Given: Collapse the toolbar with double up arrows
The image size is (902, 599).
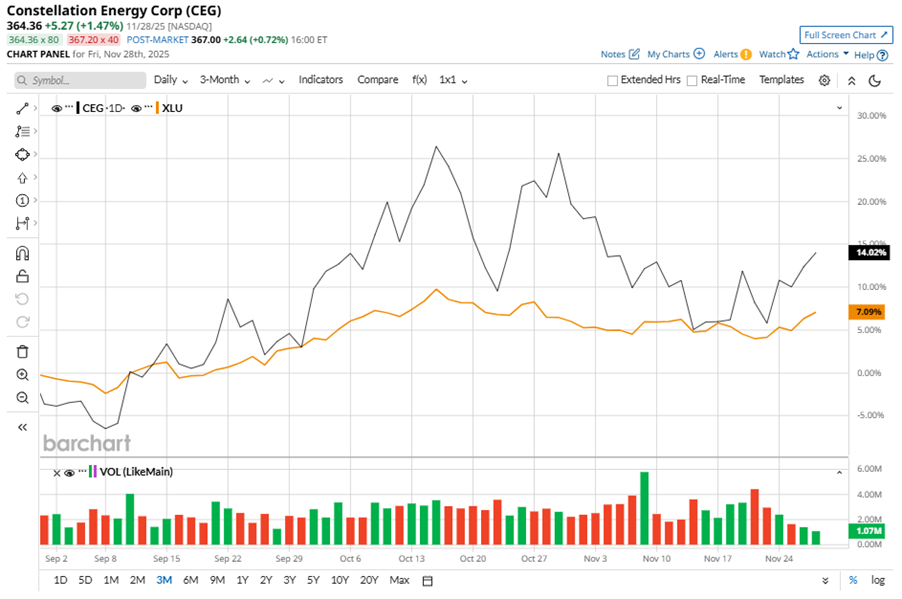Looking at the screenshot, I should (x=851, y=81).
